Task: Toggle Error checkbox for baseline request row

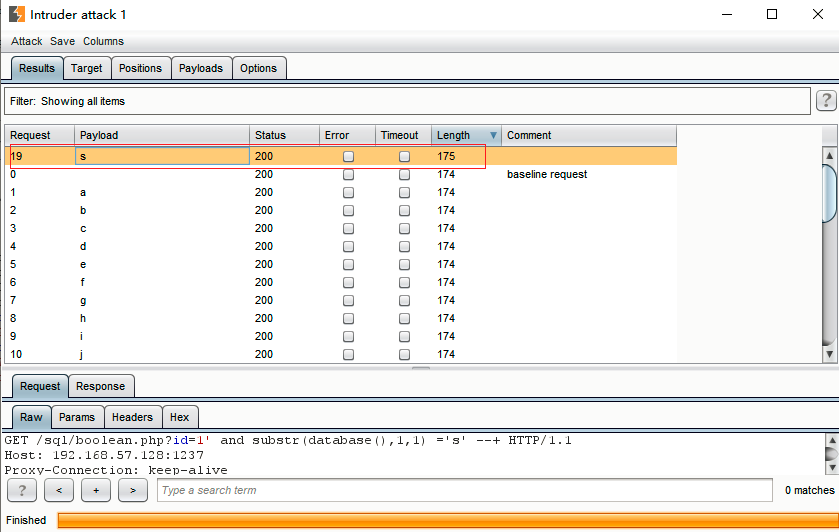Action: 348,174
